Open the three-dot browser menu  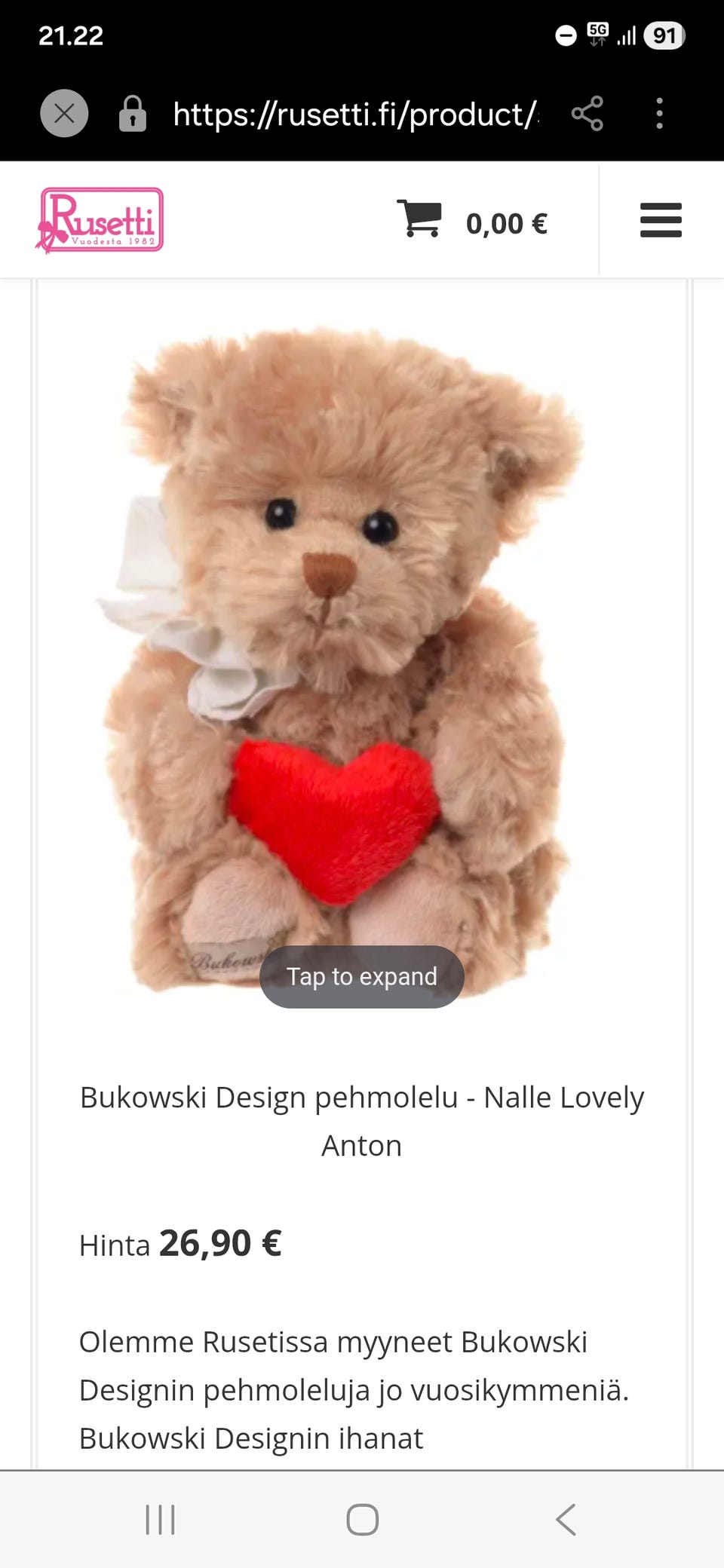pos(660,114)
